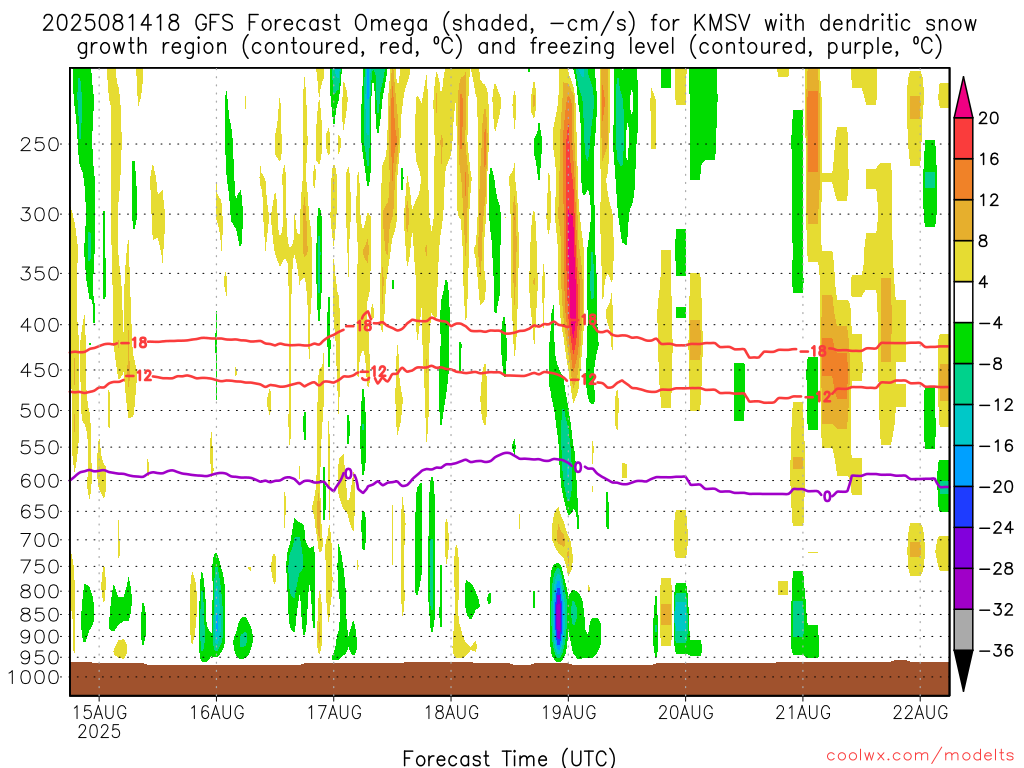Click the coolwx.com/modelts link text

click(x=920, y=756)
